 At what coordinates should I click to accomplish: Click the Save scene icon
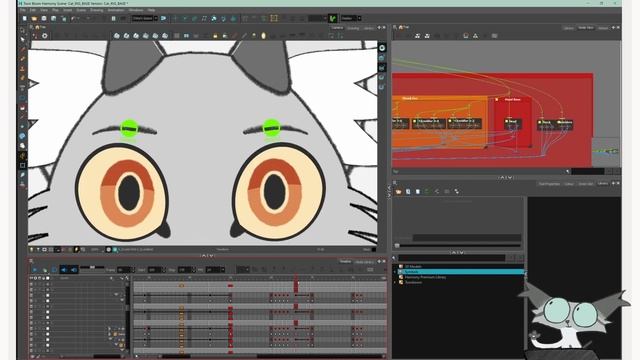coord(44,18)
